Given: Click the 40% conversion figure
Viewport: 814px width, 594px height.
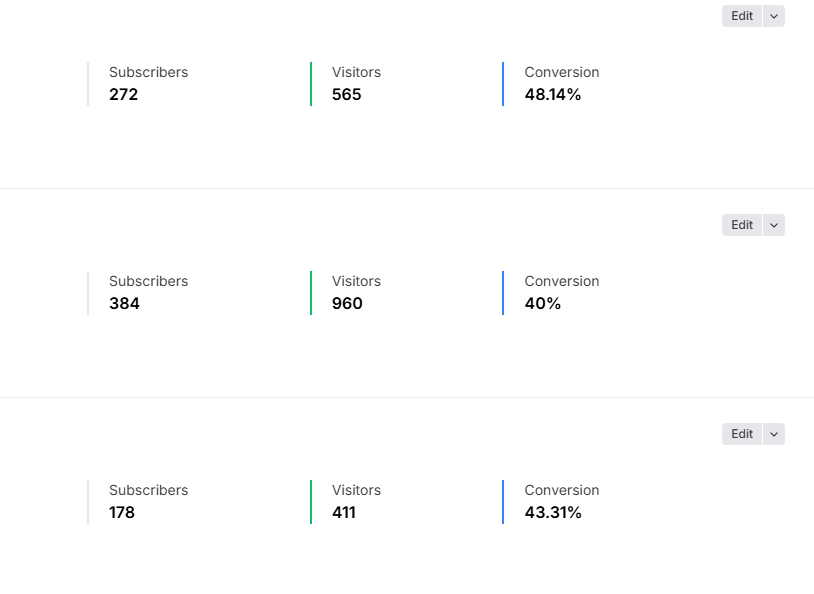Looking at the screenshot, I should click(x=542, y=304).
